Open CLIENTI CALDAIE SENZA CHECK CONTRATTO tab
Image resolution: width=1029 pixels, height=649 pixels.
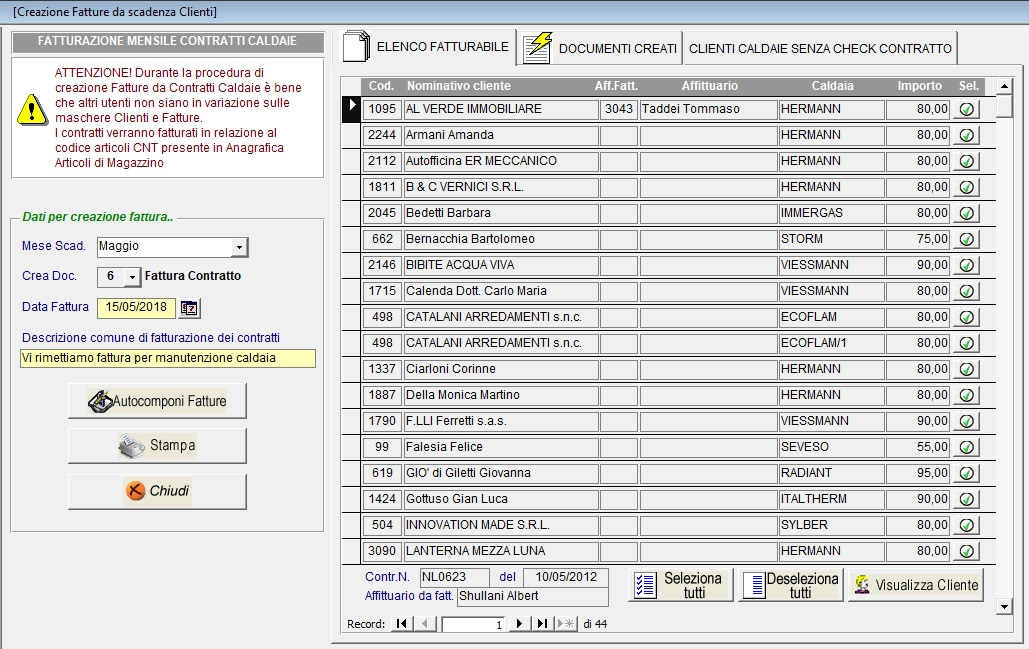[820, 49]
